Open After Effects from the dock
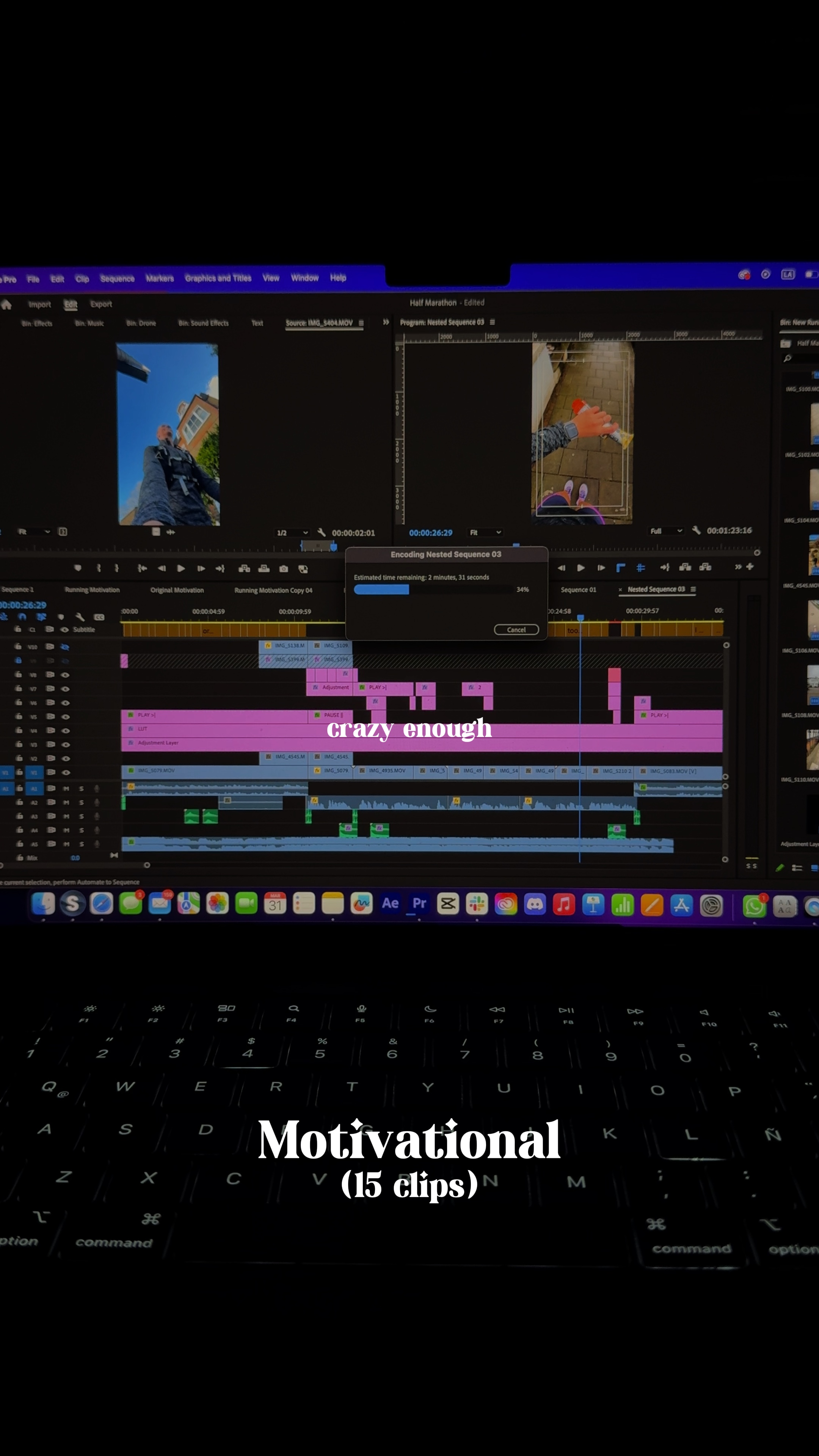Viewport: 819px width, 1456px height. (390, 903)
